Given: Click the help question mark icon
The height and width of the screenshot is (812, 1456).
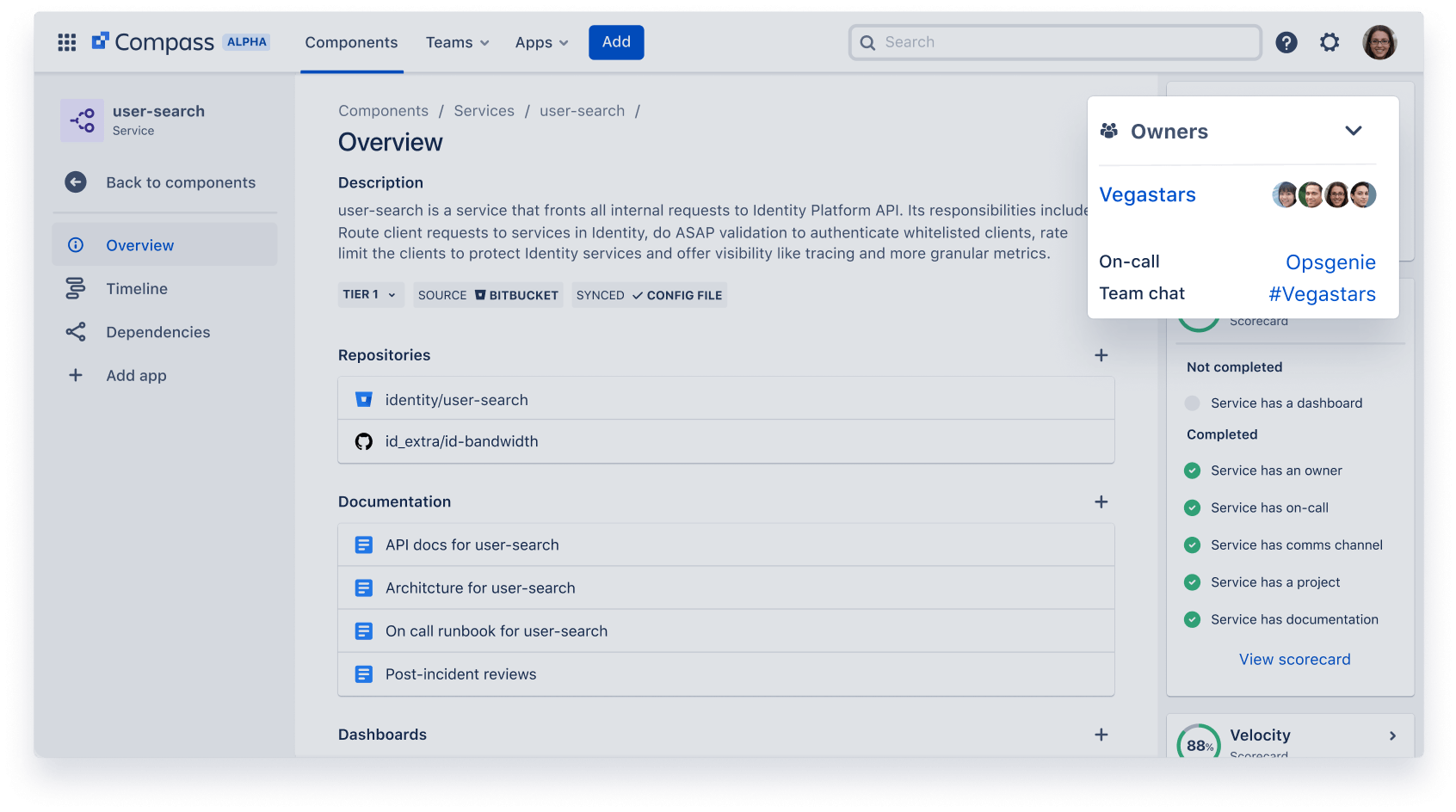Looking at the screenshot, I should [x=1286, y=42].
